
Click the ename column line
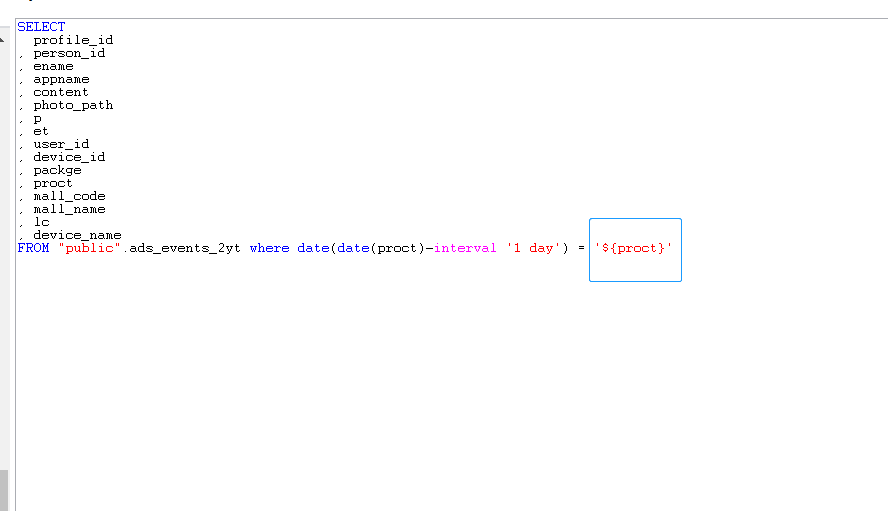pyautogui.click(x=53, y=66)
